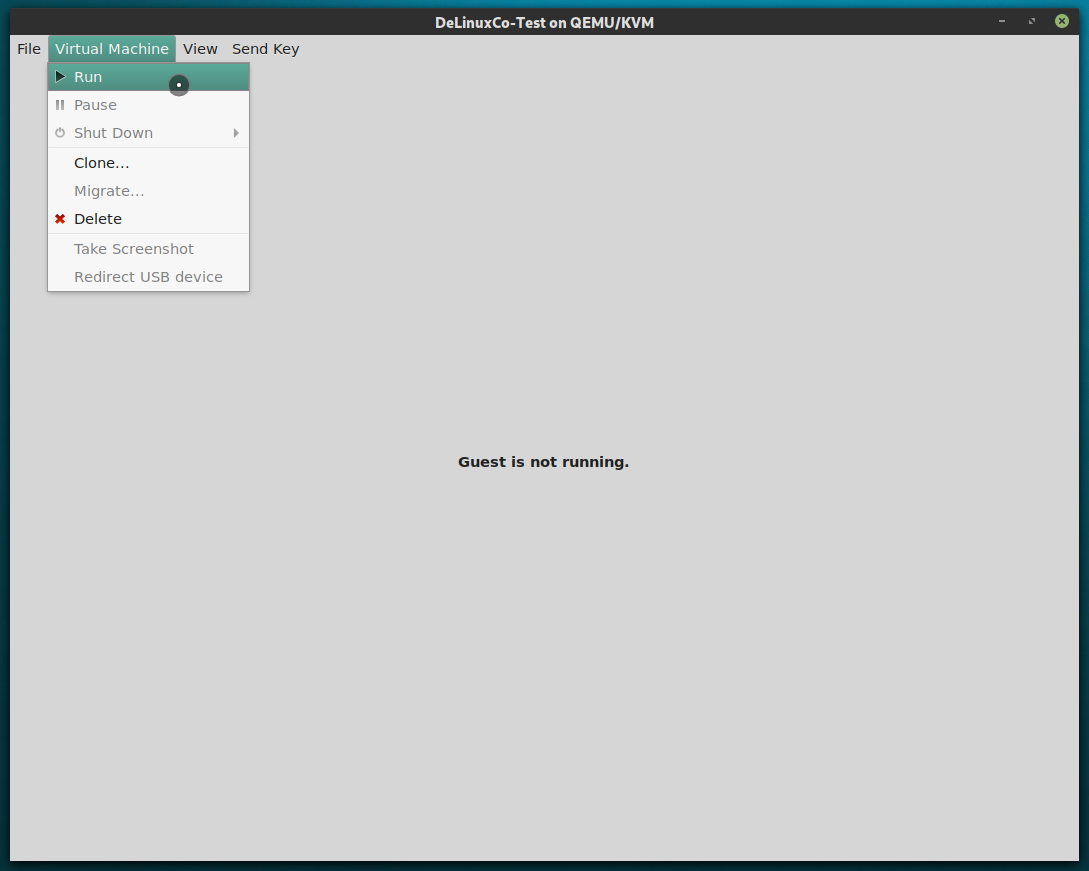This screenshot has height=871, width=1089.
Task: Click the Pause bars icon
Action: coord(60,105)
